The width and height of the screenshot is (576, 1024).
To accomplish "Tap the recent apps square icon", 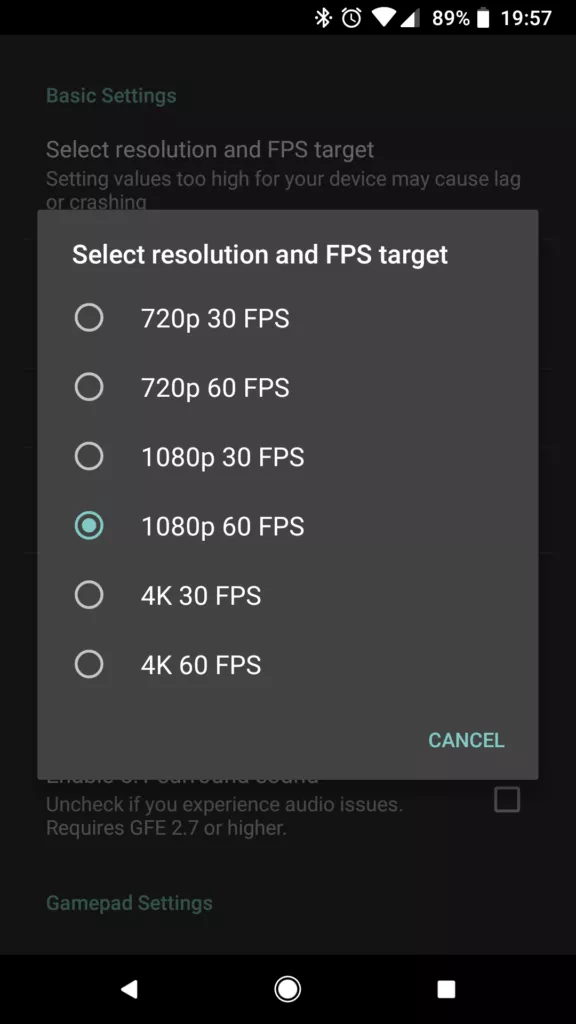I will [446, 989].
